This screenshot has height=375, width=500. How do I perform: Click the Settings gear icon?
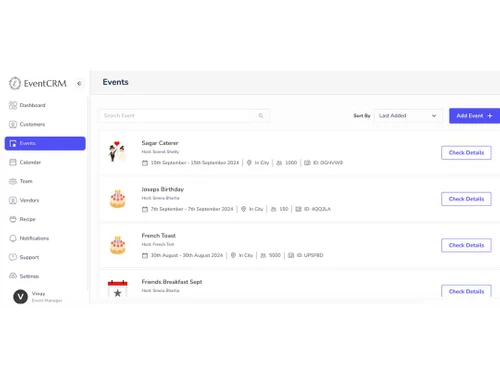point(13,276)
